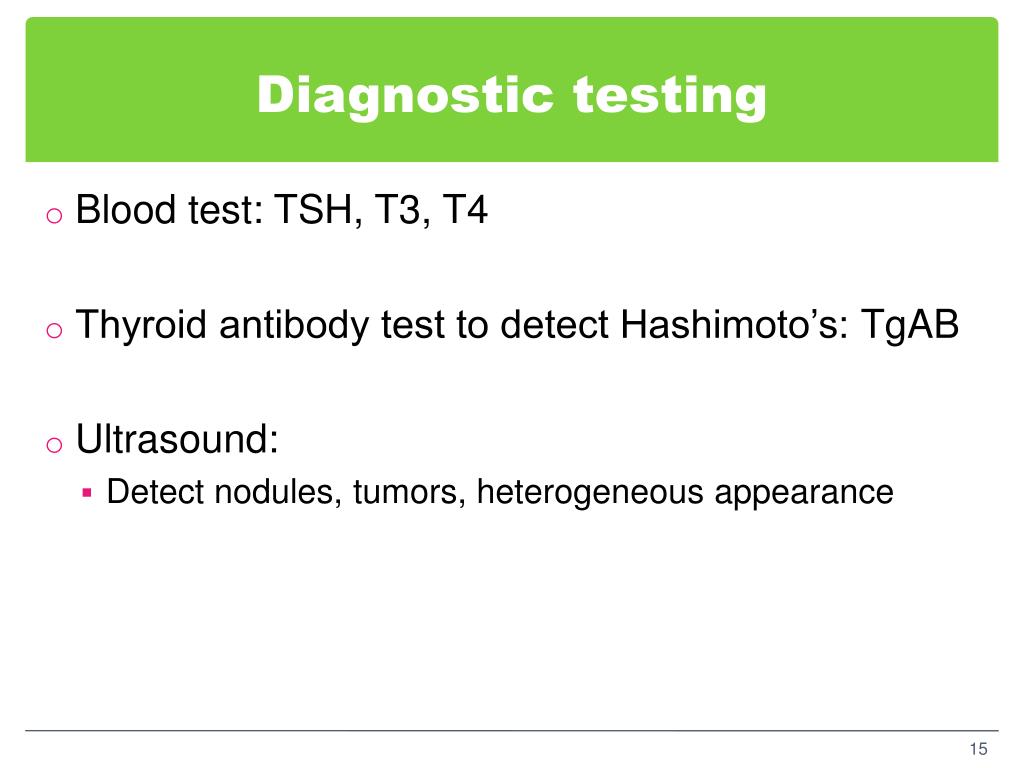
Task: Click the slide number 15
Action: coord(978,748)
